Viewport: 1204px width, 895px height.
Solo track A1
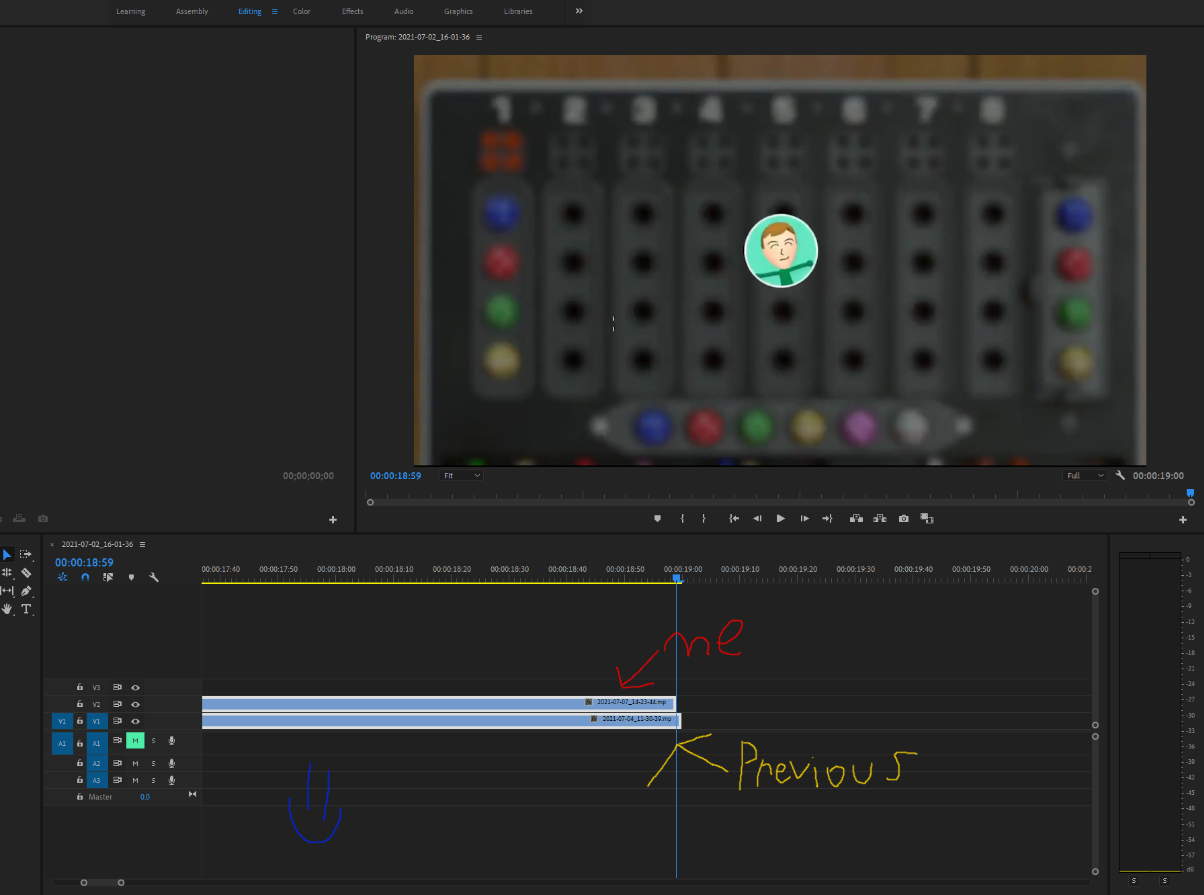pos(153,740)
